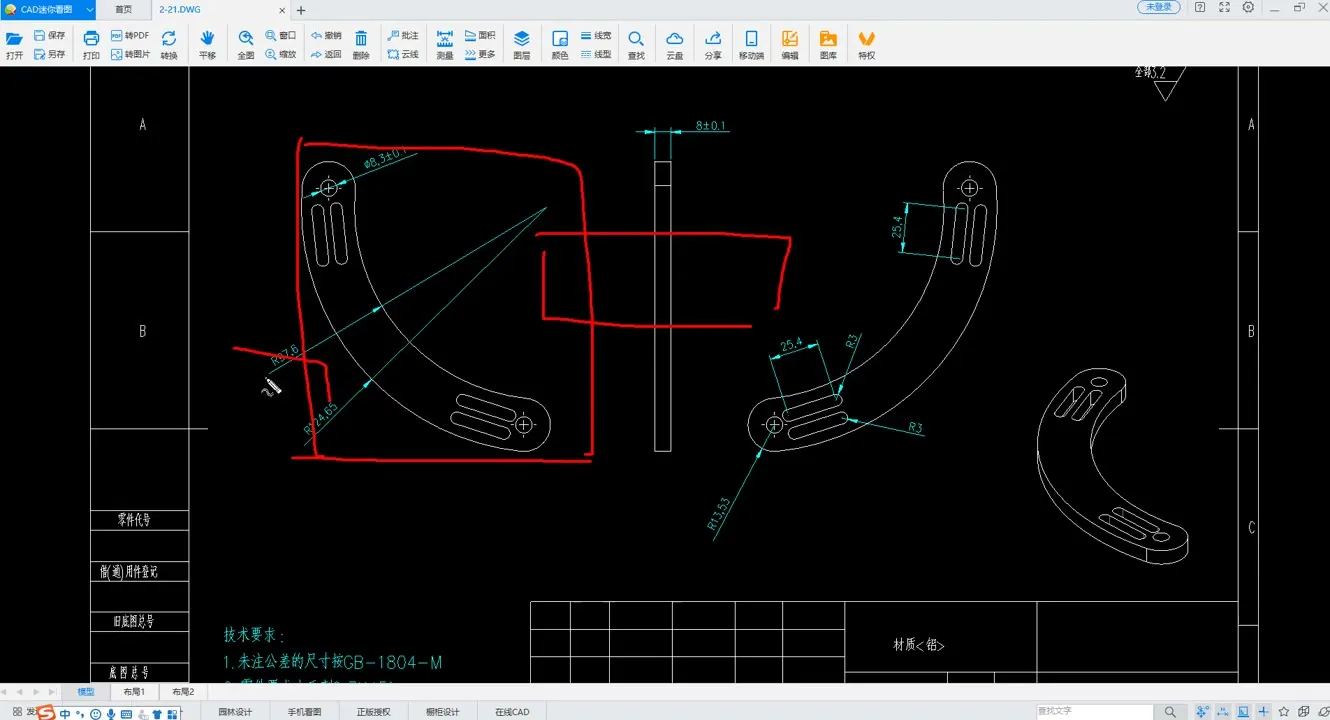Switch to the 首页 (Home) tab

pos(123,9)
